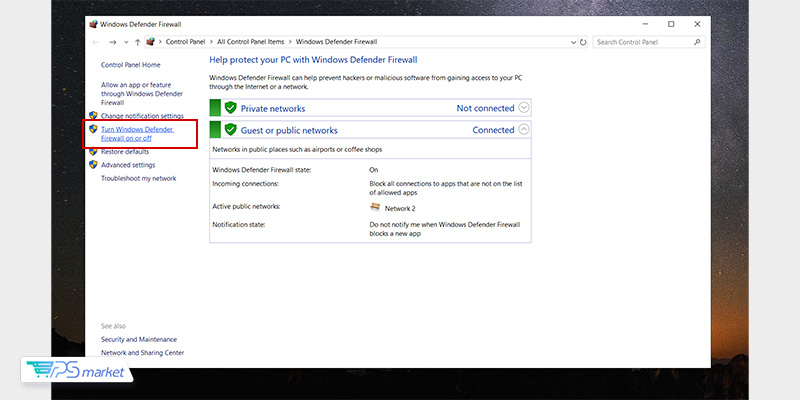Open Troubleshoot my network link

pos(138,178)
